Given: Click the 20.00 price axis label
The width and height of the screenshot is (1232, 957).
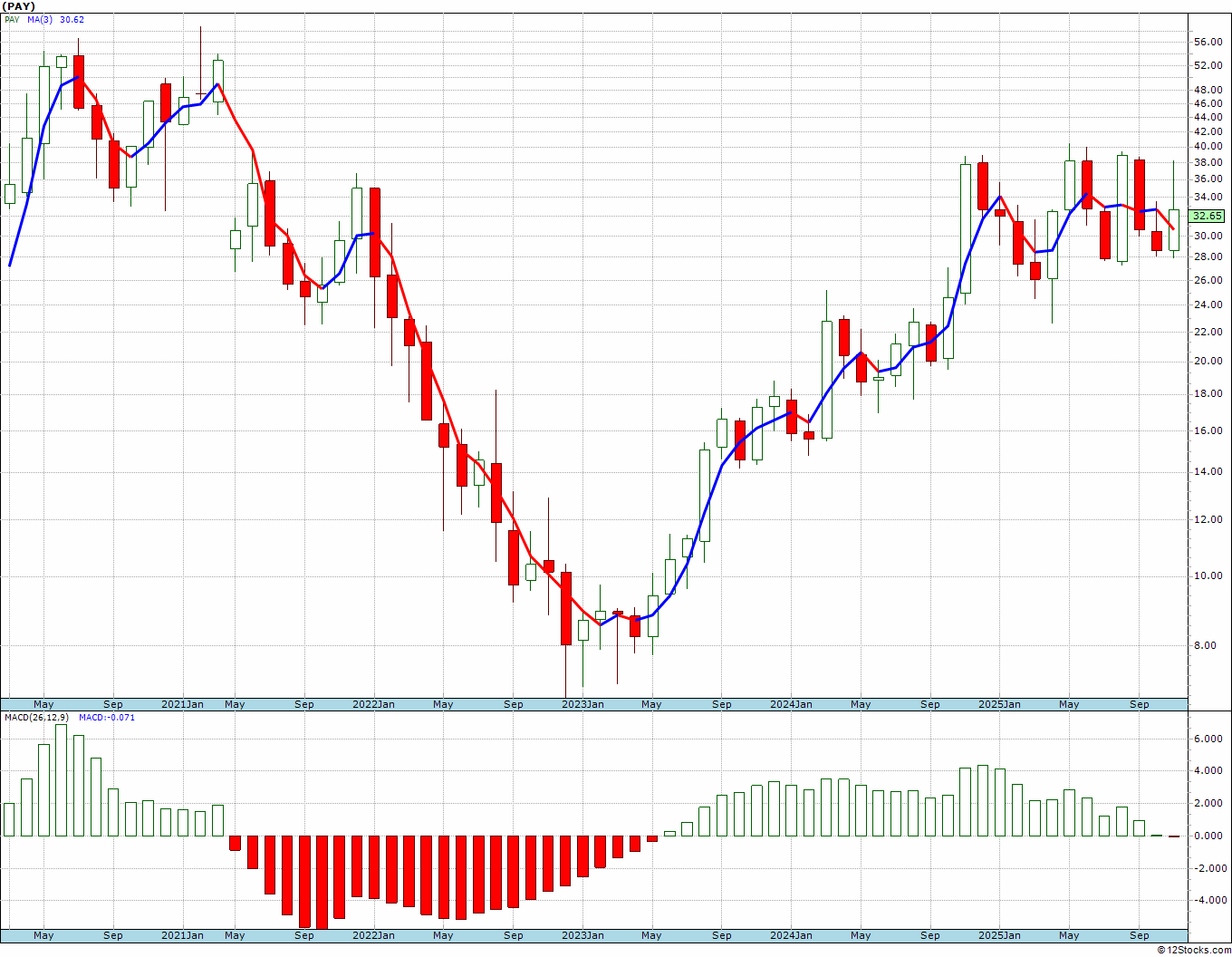Looking at the screenshot, I should pyautogui.click(x=1208, y=361).
